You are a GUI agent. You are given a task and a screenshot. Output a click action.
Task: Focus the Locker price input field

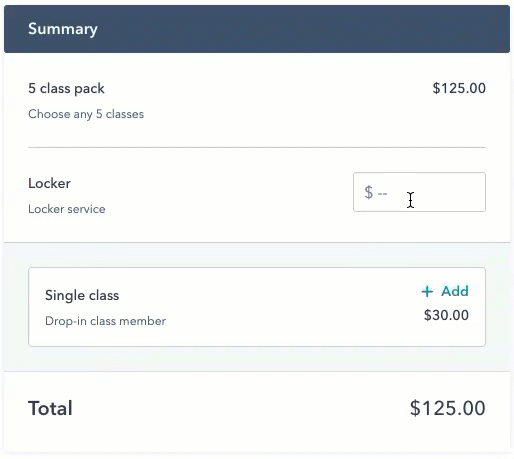click(x=419, y=192)
